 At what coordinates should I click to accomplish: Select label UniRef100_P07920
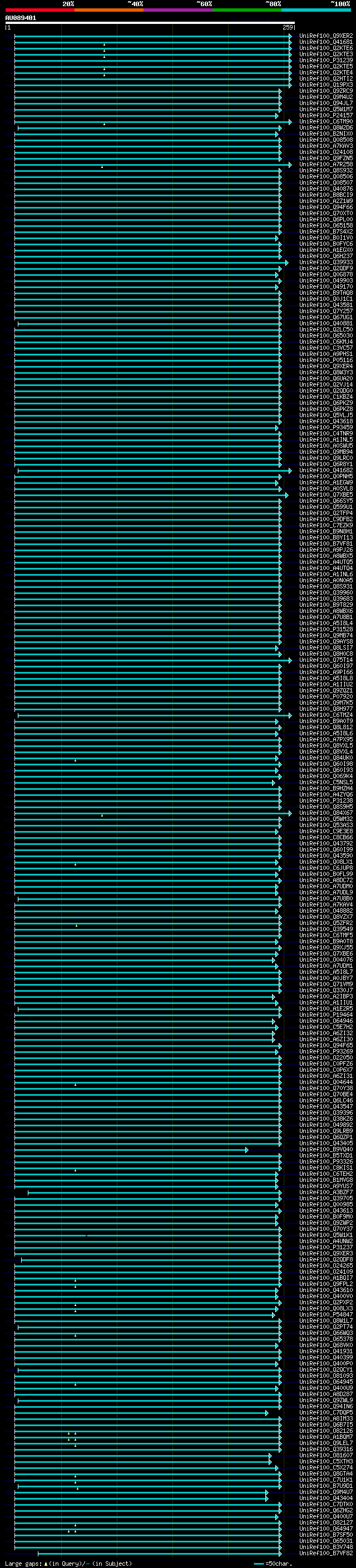pyautogui.click(x=326, y=697)
